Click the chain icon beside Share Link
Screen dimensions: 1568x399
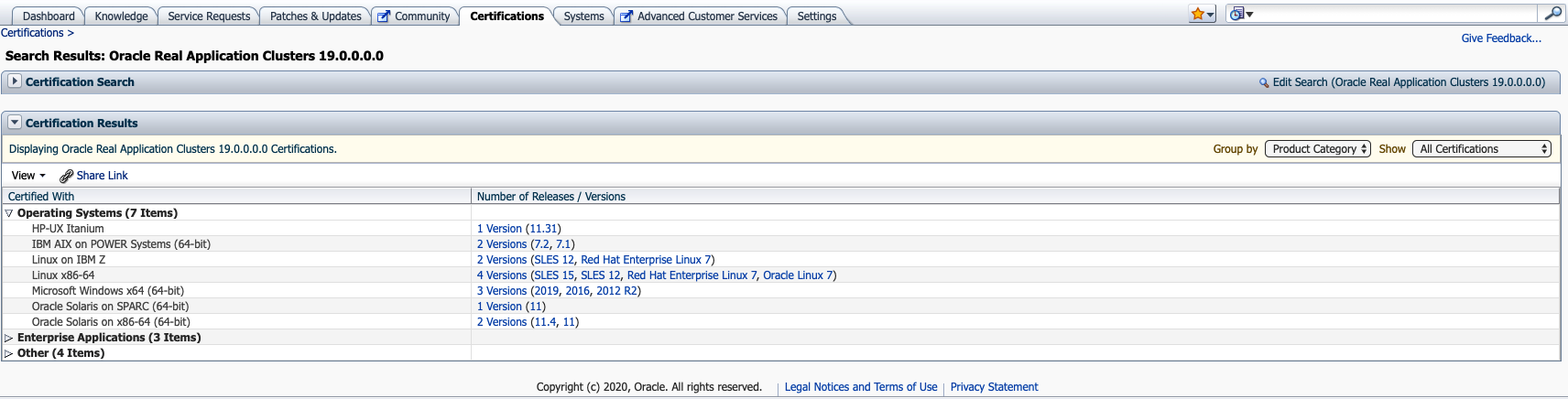point(66,176)
